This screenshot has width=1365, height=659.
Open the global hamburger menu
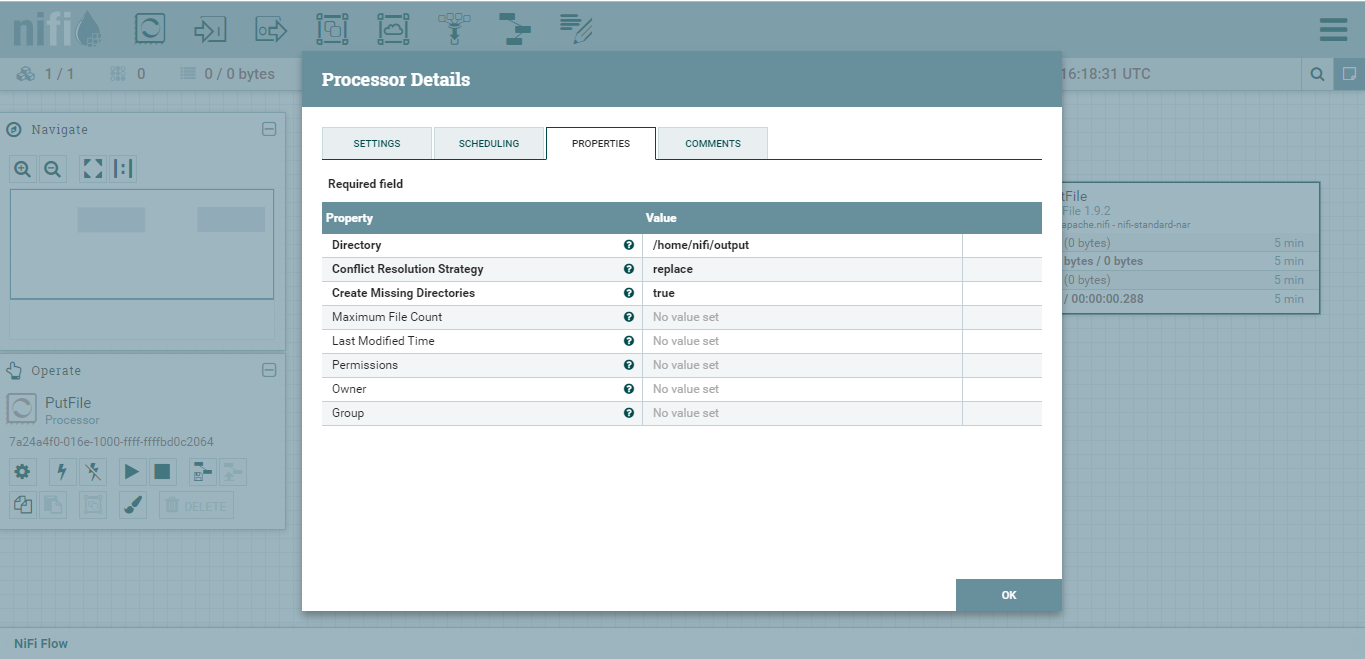[x=1333, y=30]
